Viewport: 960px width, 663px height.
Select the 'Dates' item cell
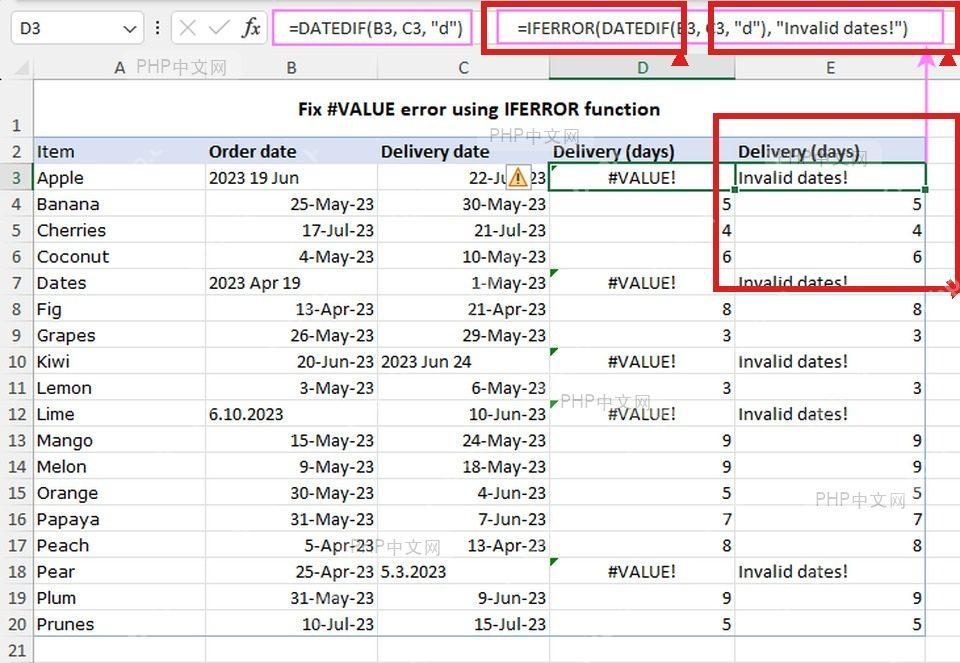coord(119,283)
